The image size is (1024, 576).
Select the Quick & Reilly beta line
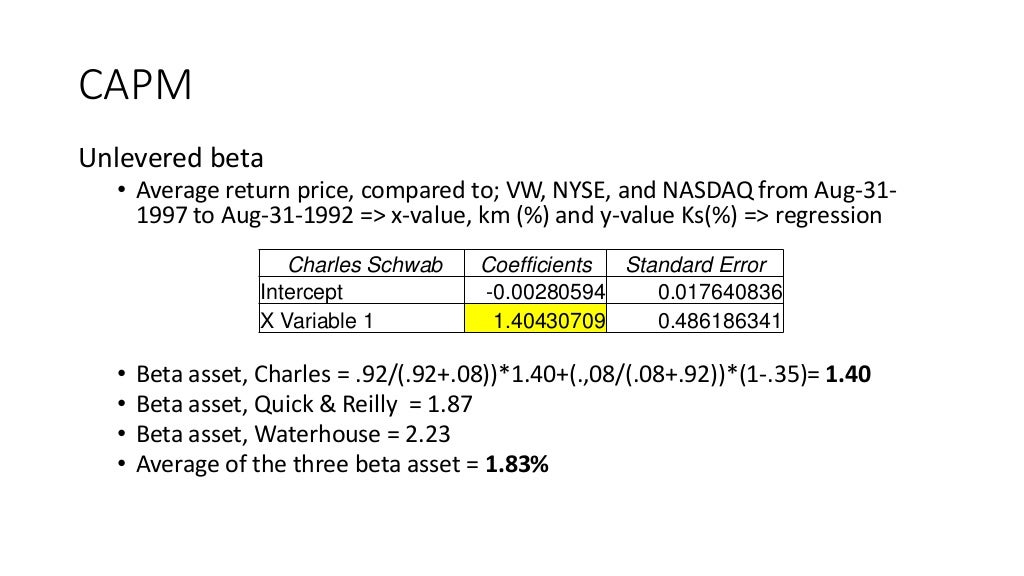(304, 404)
